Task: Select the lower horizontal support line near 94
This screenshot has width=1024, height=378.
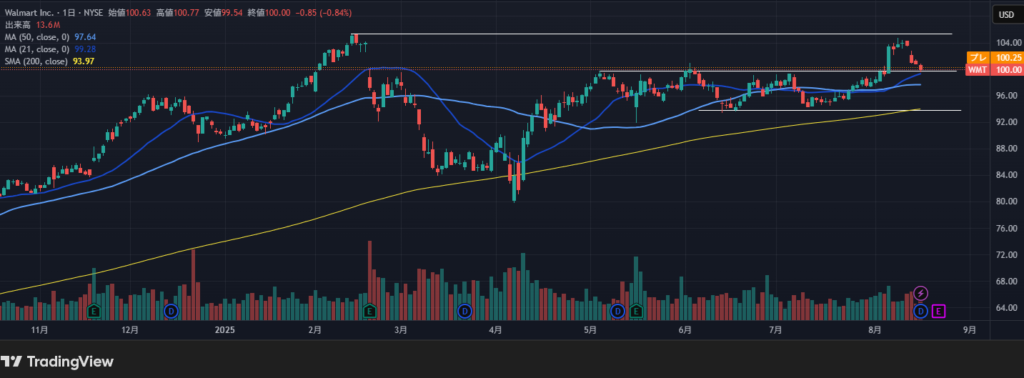Action: [829, 110]
